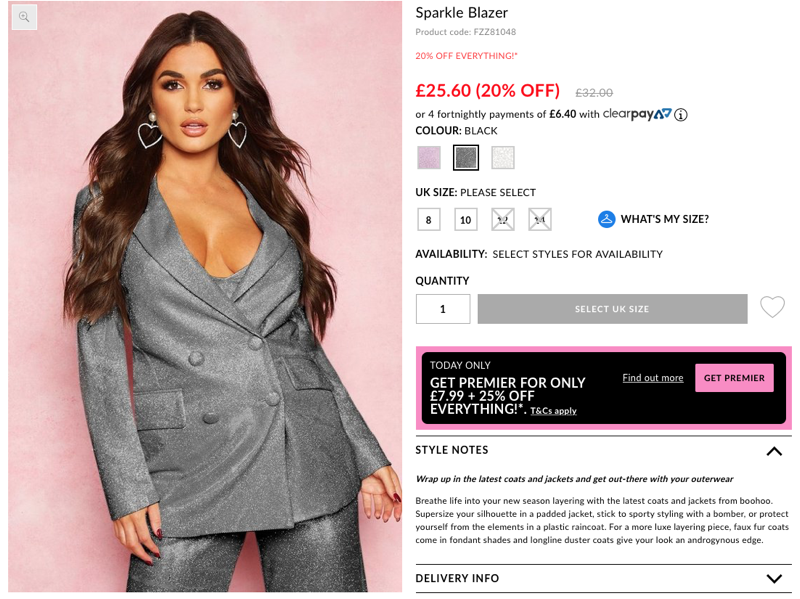Screen dimensions: 800x599
Task: Click the Get Premier button
Action: pyautogui.click(x=734, y=378)
